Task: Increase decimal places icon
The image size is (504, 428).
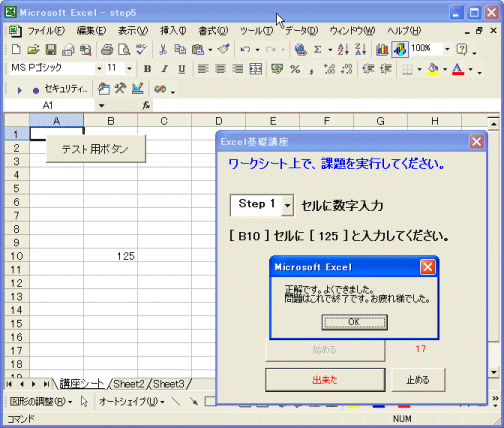Action: click(x=329, y=69)
